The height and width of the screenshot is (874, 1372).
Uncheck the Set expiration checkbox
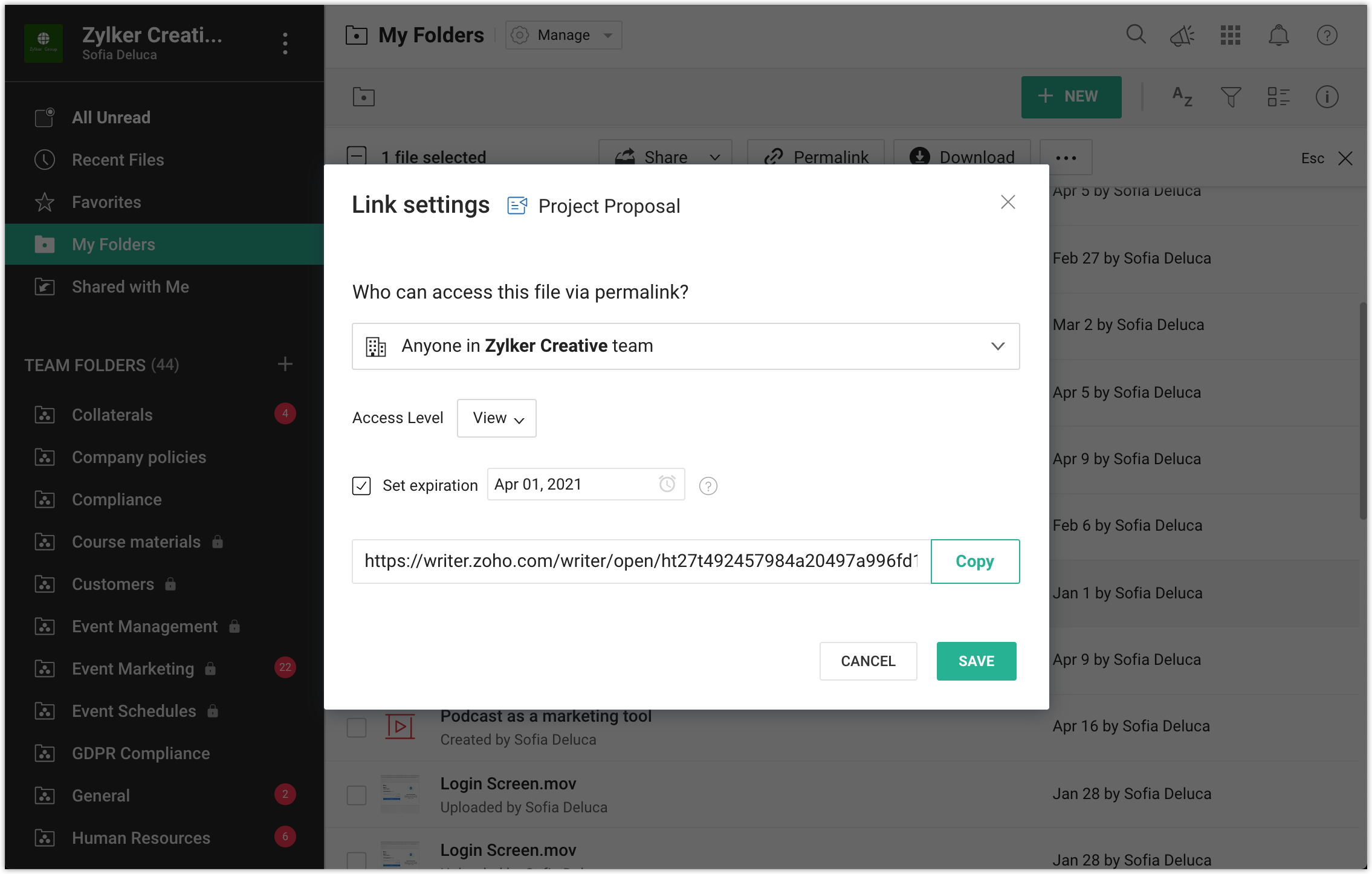[361, 486]
